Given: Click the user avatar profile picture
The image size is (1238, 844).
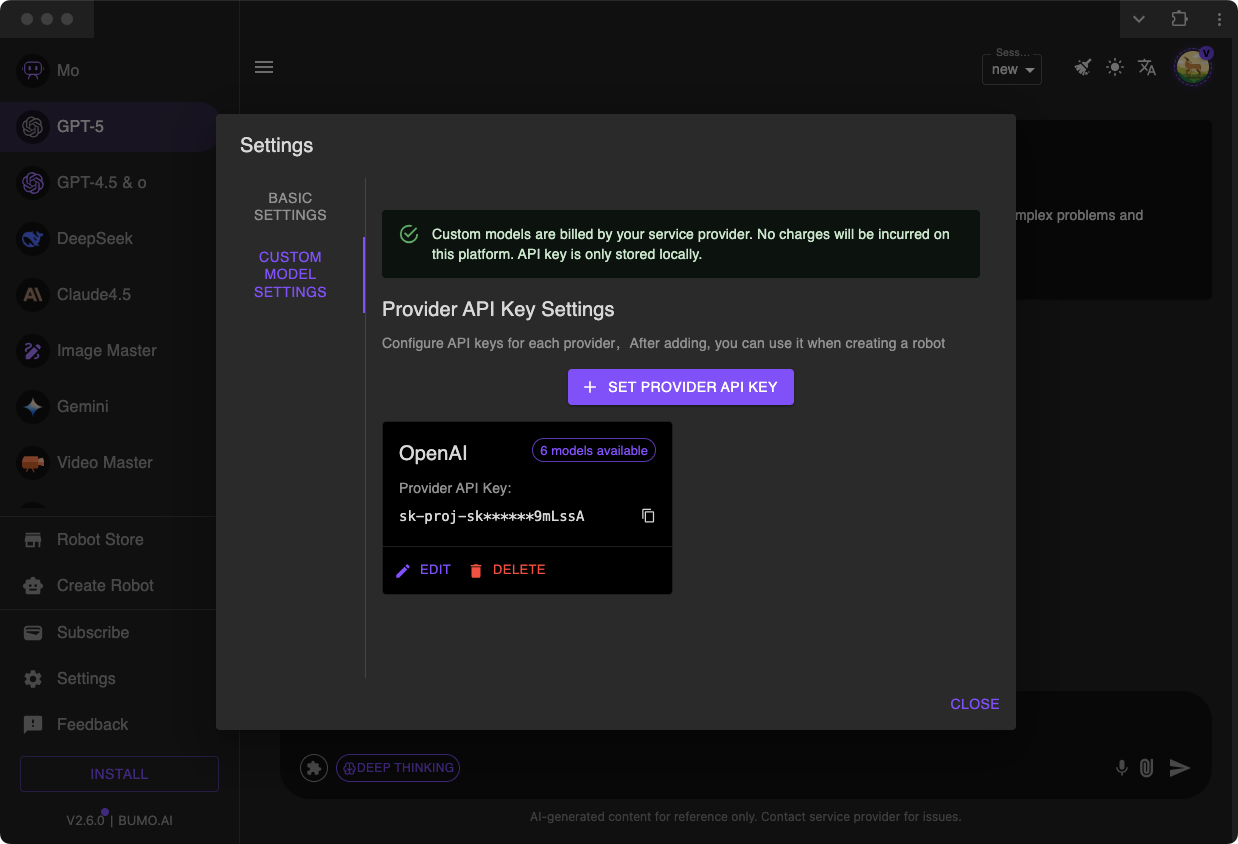Looking at the screenshot, I should pos(1193,68).
